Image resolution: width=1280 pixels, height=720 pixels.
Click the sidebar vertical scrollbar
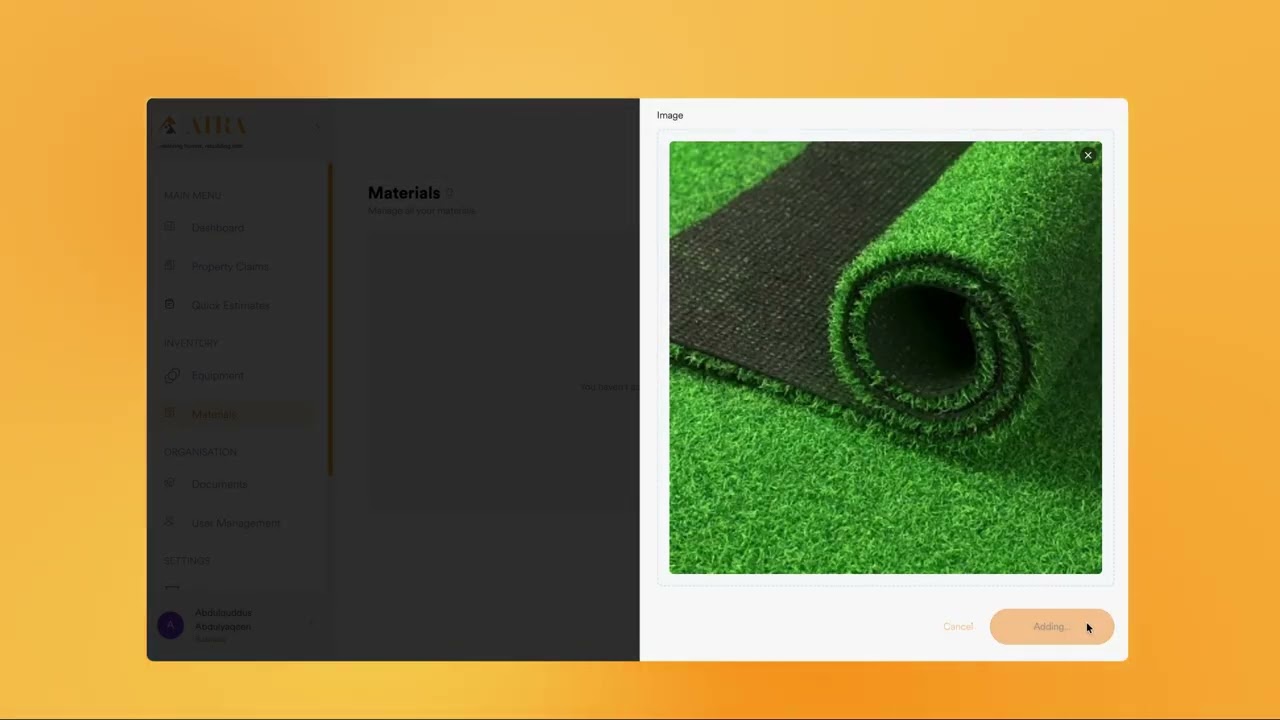330,320
